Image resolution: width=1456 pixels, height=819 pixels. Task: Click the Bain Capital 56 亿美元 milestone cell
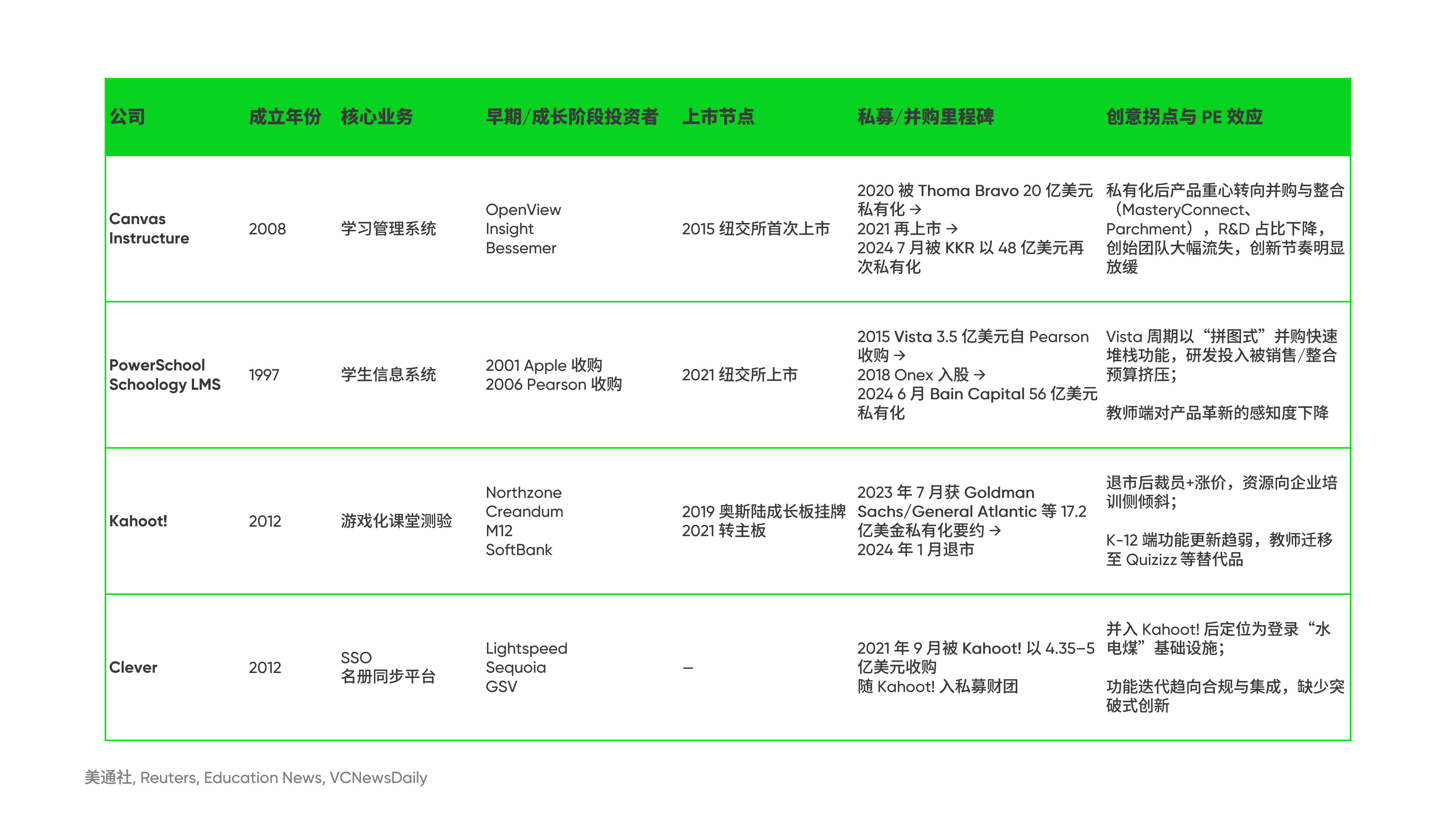coord(977,375)
